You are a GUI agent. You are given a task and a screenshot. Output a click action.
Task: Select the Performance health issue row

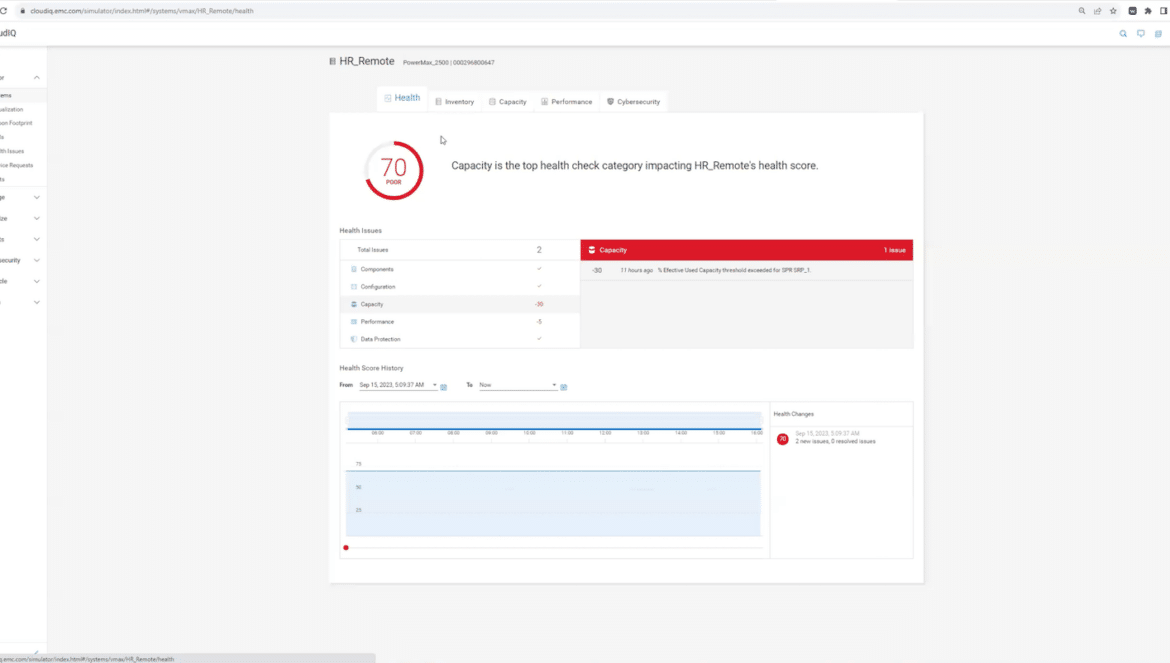(460, 321)
